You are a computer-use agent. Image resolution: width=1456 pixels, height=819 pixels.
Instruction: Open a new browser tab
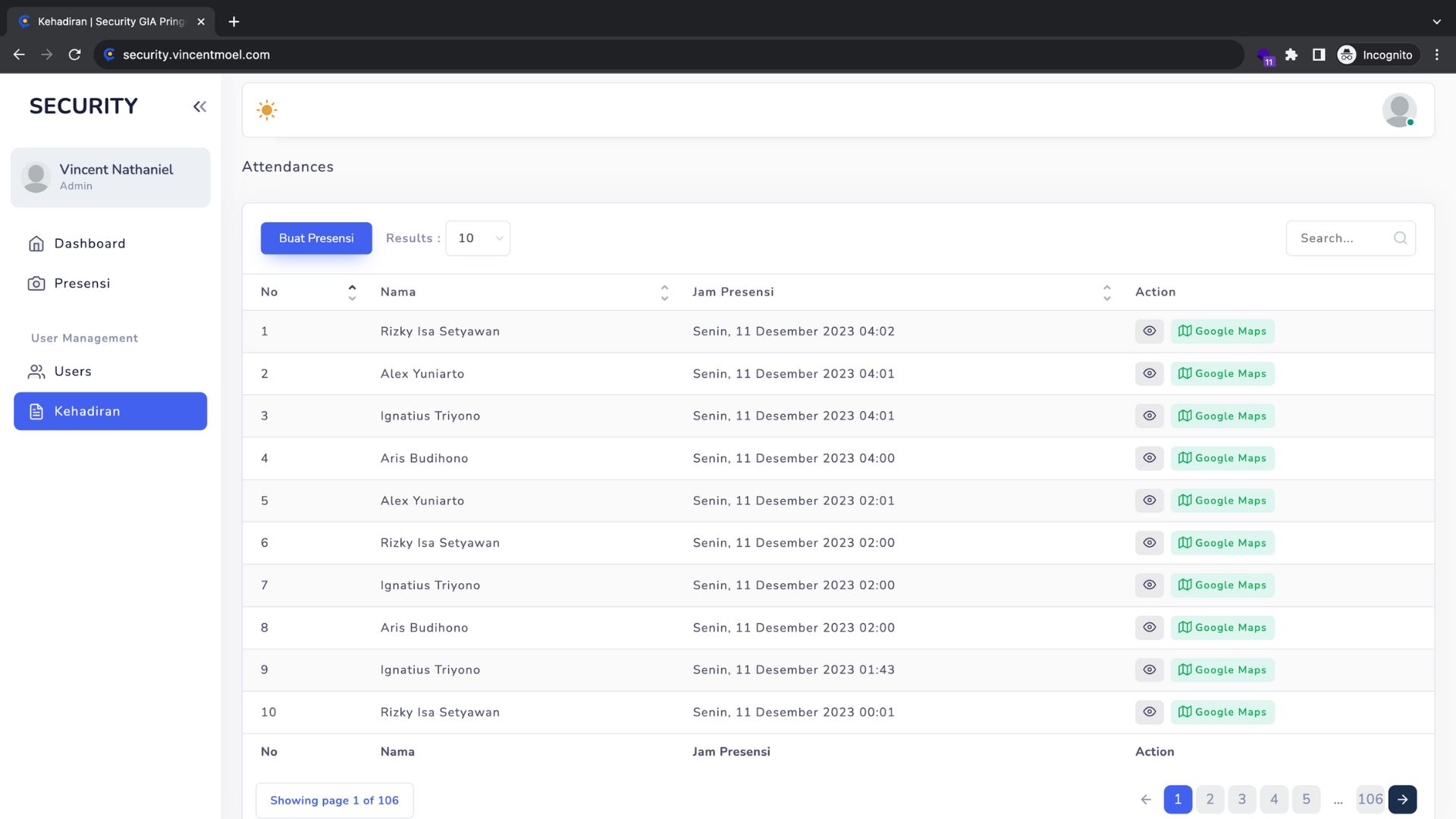pyautogui.click(x=234, y=21)
